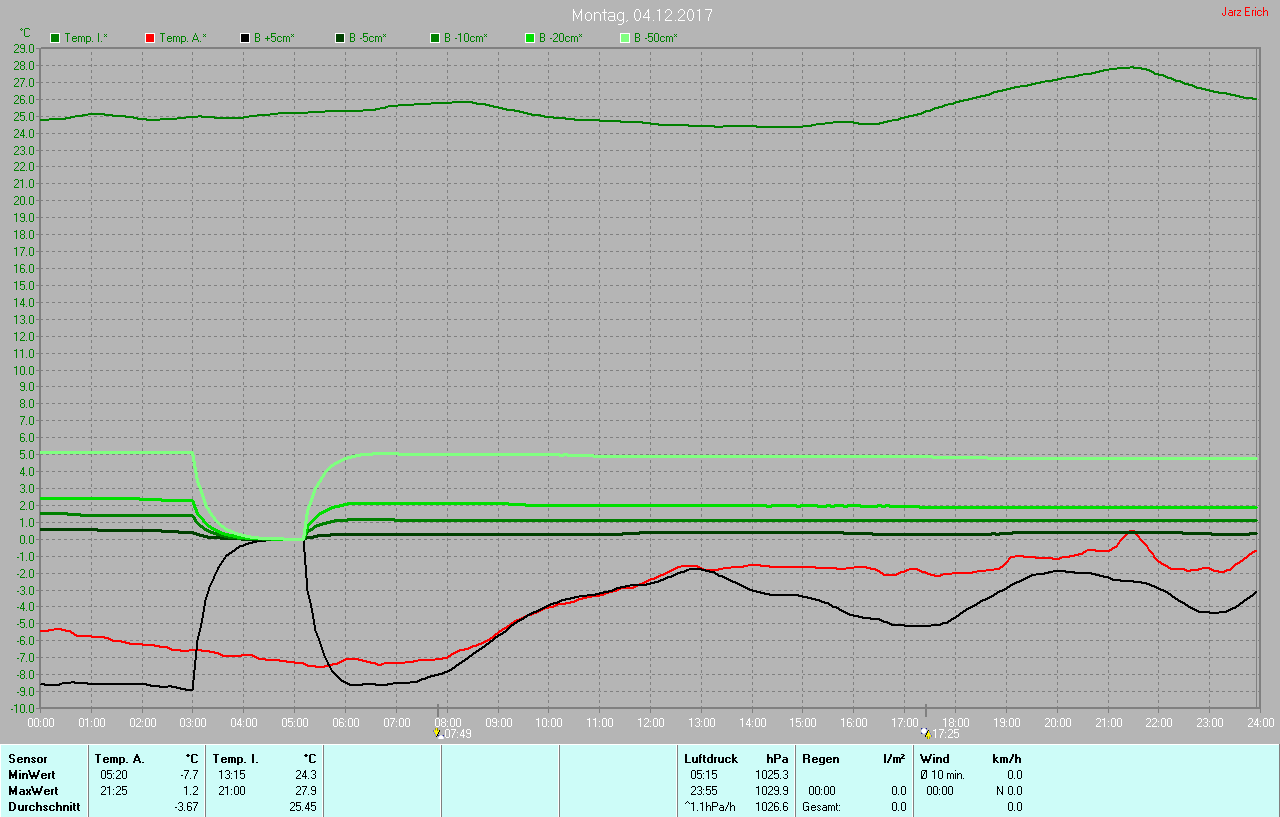1280x817 pixels.
Task: Click the Wind header in stats panel
Action: [934, 759]
